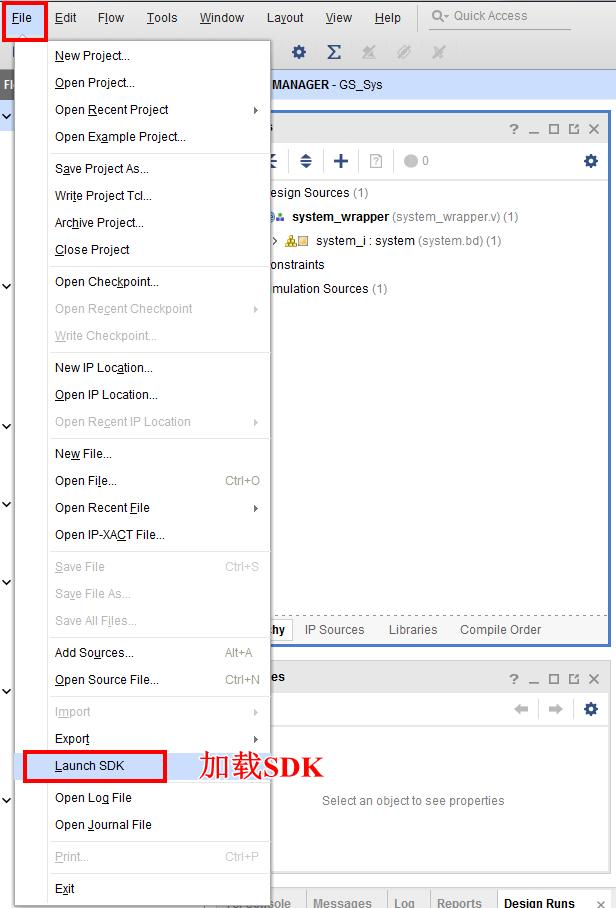616x908 pixels.
Task: Click the forward arrow in the properties panel
Action: pyautogui.click(x=555, y=709)
